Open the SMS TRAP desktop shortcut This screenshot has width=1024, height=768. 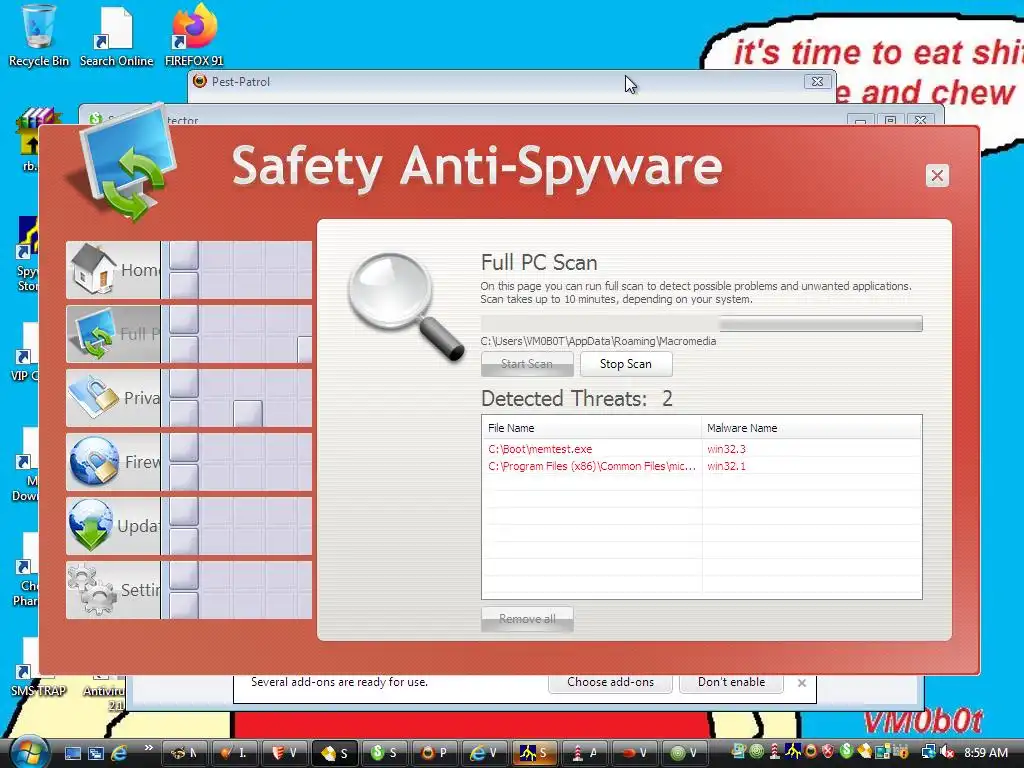(38, 666)
